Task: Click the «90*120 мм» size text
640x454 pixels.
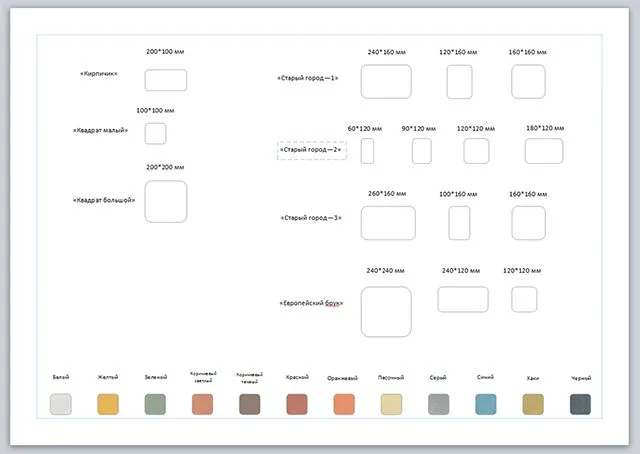Action: [419, 129]
